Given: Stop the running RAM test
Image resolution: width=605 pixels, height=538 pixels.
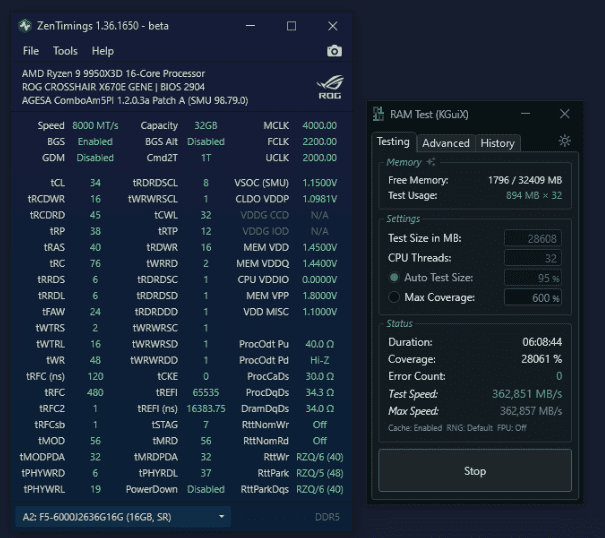Looking at the screenshot, I should click(475, 471).
